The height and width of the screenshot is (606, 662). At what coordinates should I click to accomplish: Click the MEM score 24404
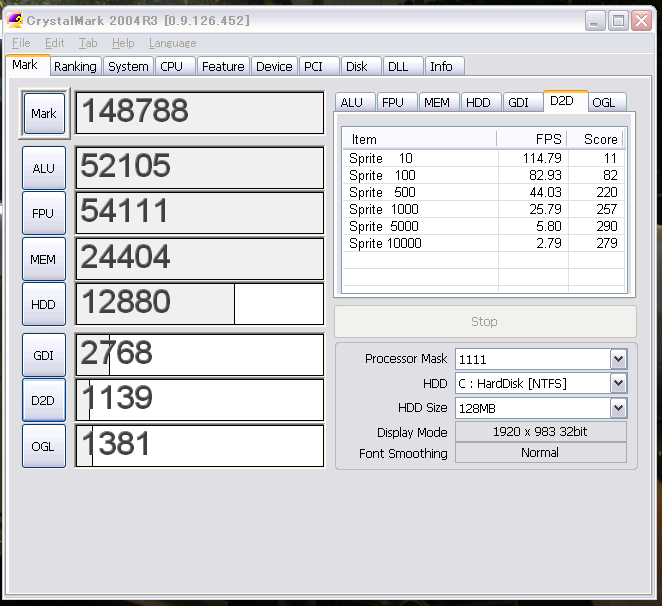(x=200, y=258)
